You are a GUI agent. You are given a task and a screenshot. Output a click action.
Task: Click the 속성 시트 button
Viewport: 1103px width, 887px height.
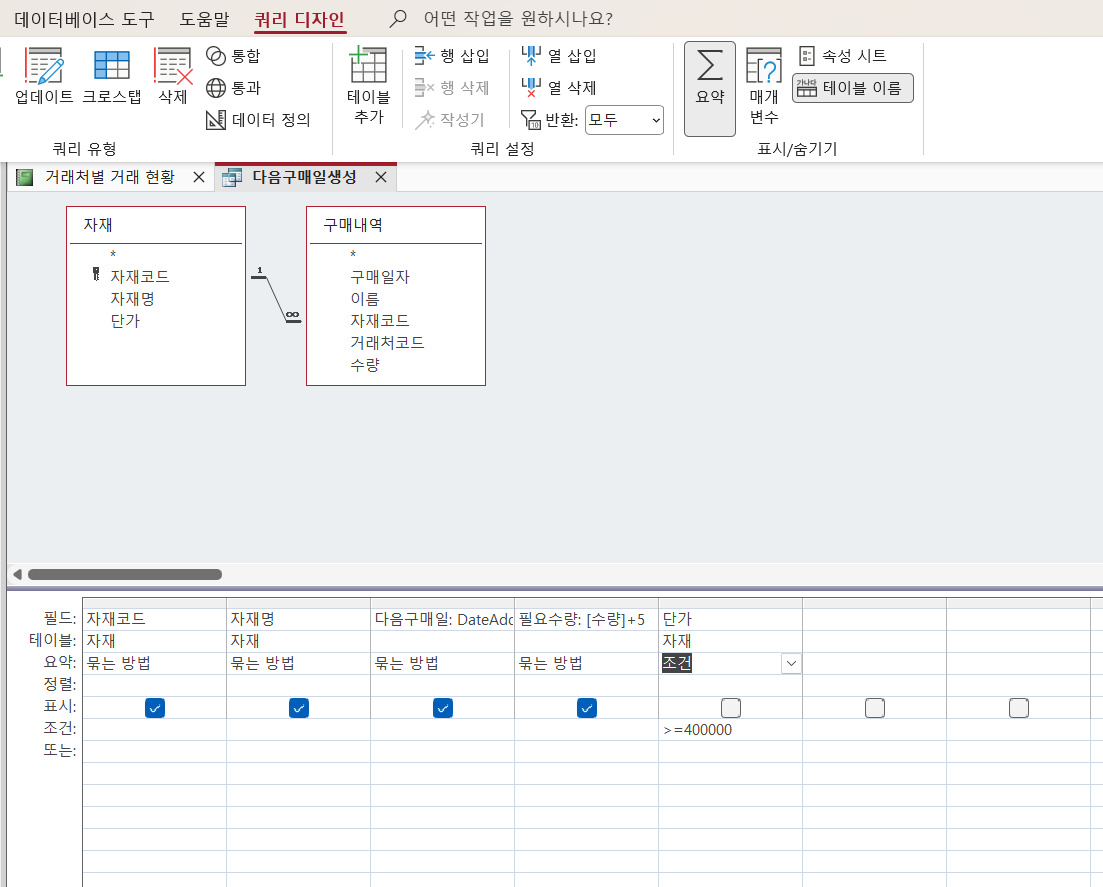pos(844,56)
